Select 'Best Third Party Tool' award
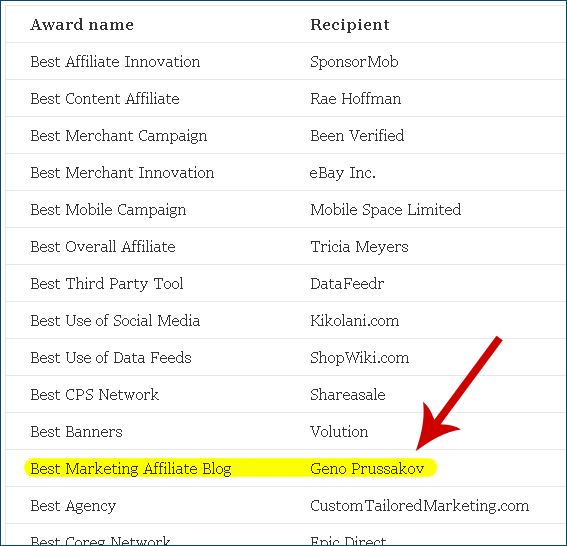 point(107,284)
